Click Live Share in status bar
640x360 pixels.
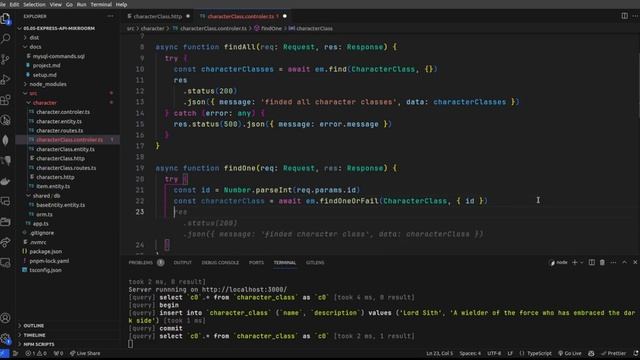click(x=85, y=353)
